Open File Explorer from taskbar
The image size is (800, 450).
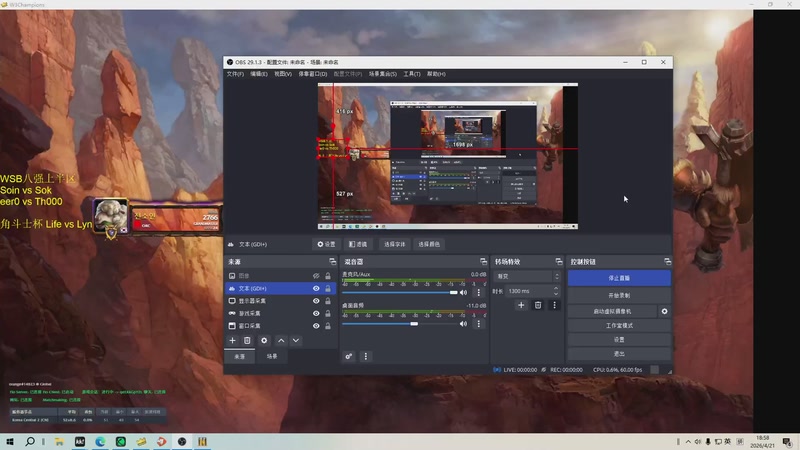pyautogui.click(x=59, y=441)
